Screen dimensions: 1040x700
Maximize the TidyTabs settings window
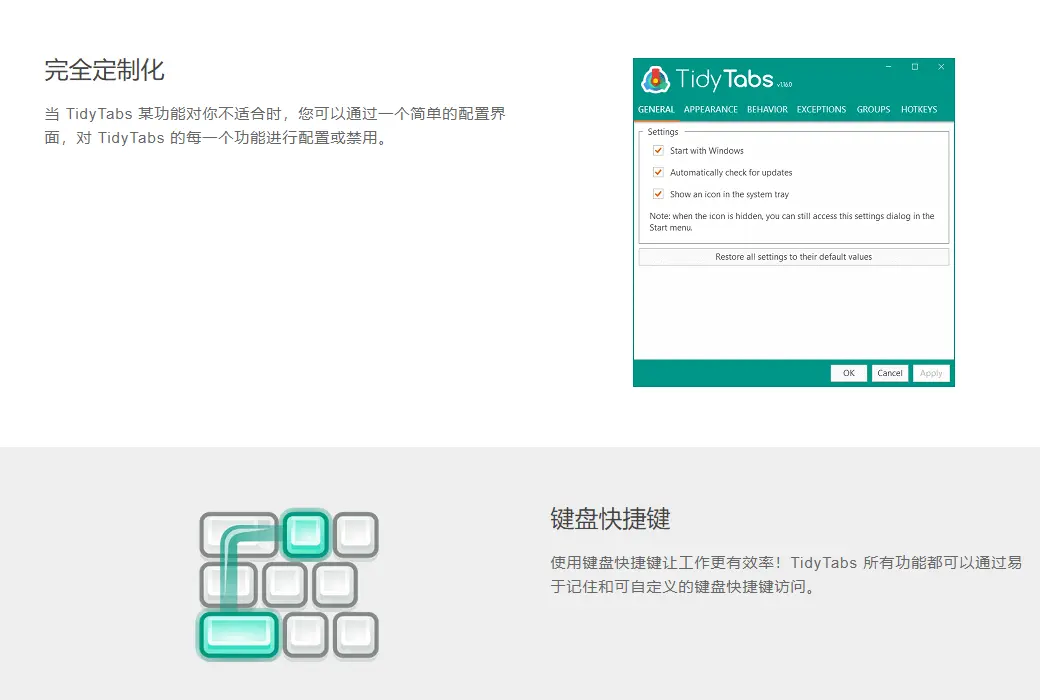[915, 66]
